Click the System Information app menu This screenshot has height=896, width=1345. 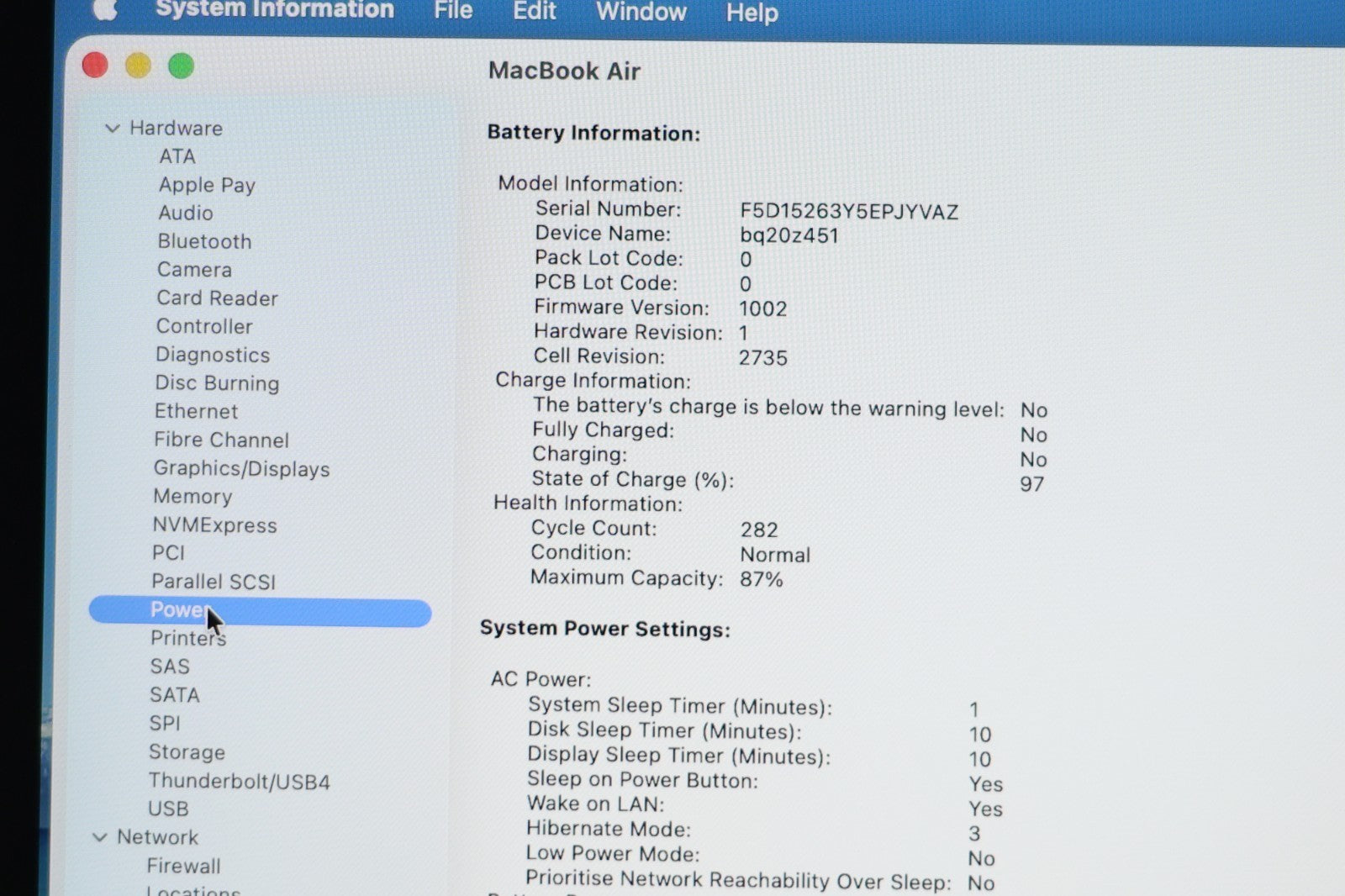point(274,9)
